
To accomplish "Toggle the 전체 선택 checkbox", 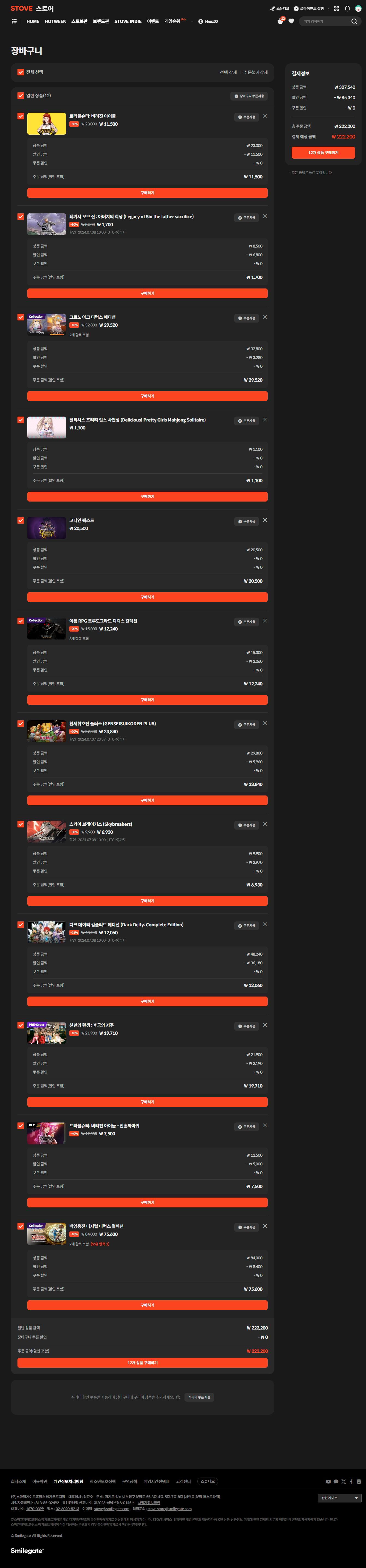I will click(x=21, y=72).
